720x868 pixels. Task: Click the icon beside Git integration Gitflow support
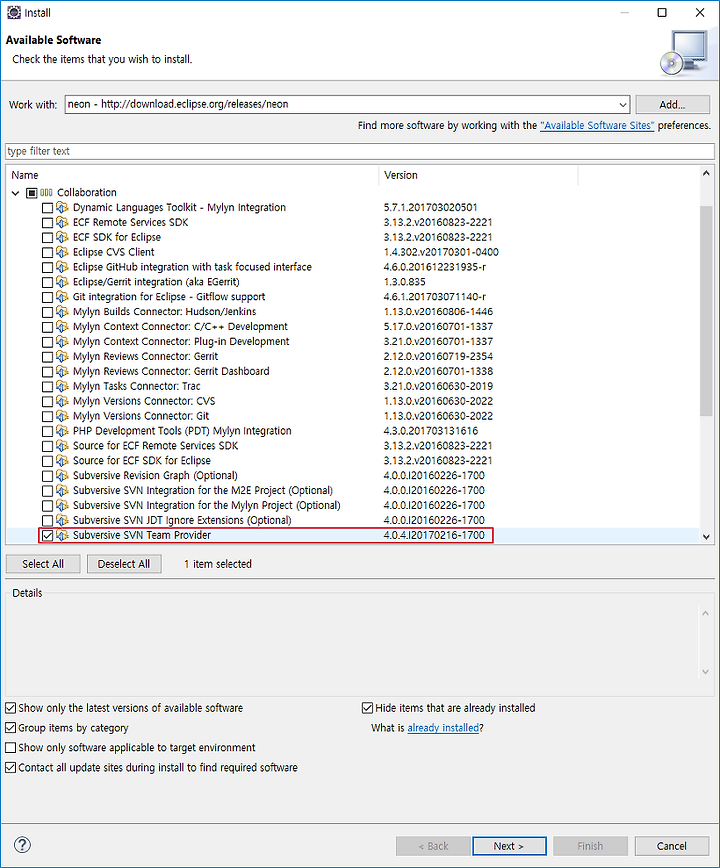(63, 297)
